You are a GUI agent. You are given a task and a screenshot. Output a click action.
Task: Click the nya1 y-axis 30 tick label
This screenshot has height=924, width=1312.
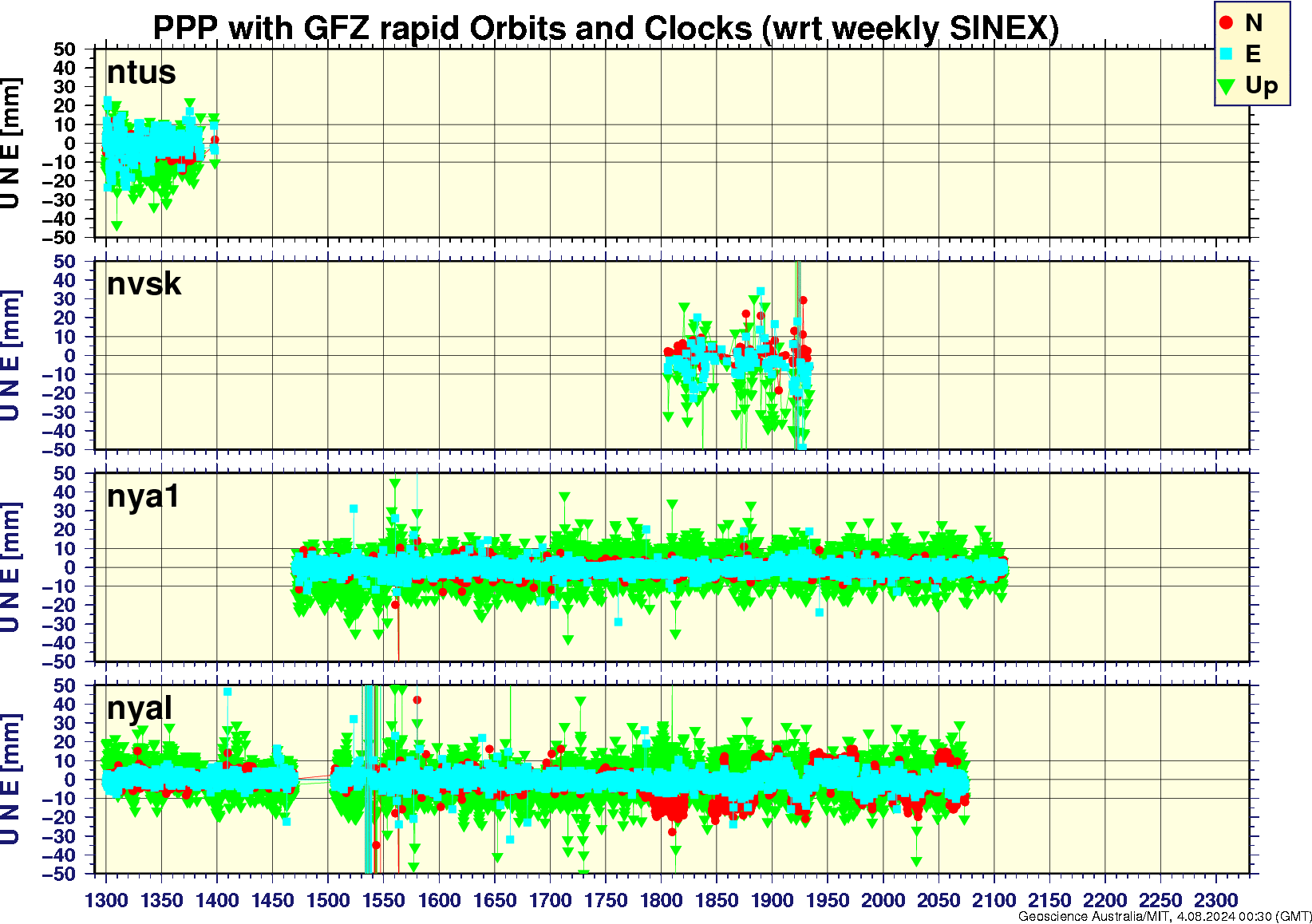pyautogui.click(x=65, y=511)
